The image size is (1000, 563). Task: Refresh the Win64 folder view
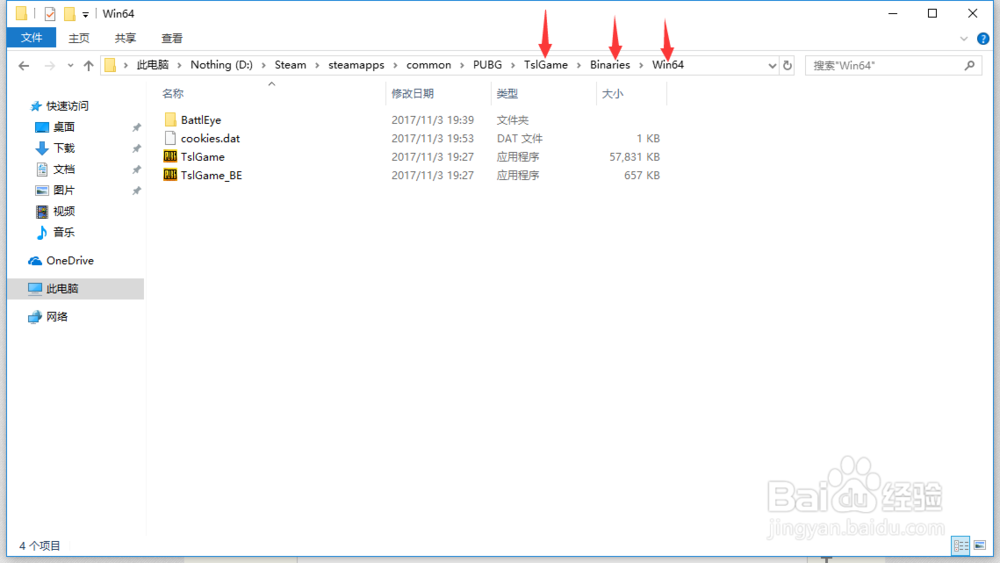(x=788, y=66)
